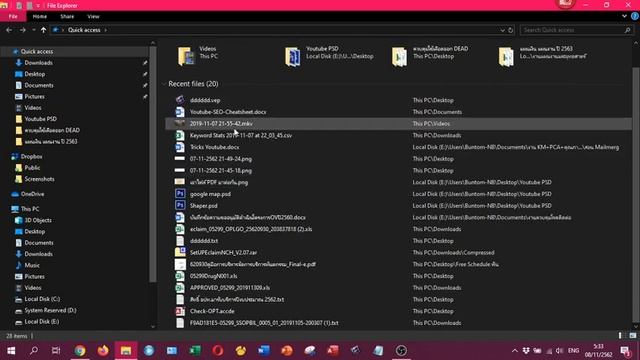
Task: Open the Help icon in the ribbon
Action: (x=635, y=16)
